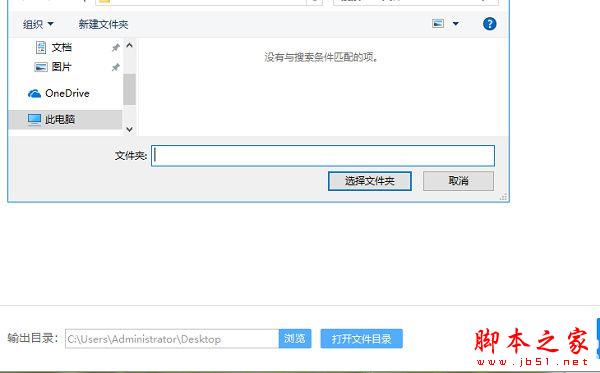This screenshot has height=373, width=600.
Task: Click the 取消 button
Action: [458, 181]
